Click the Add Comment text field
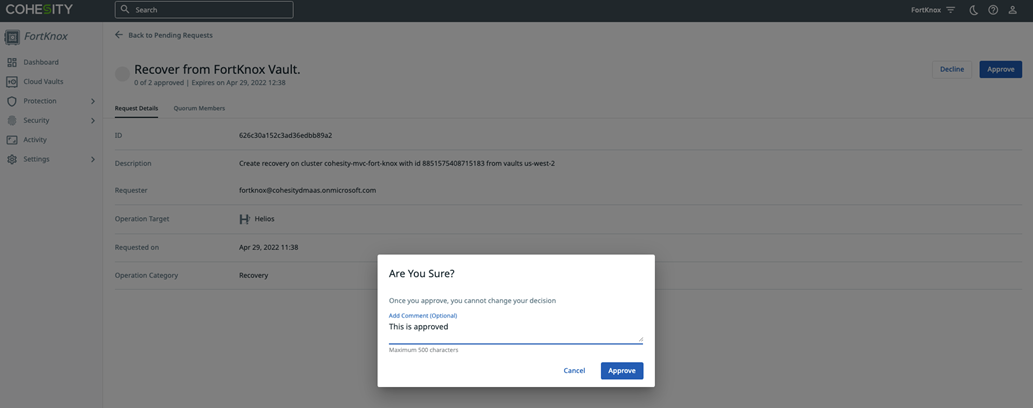The image size is (1033, 408). 516,331
